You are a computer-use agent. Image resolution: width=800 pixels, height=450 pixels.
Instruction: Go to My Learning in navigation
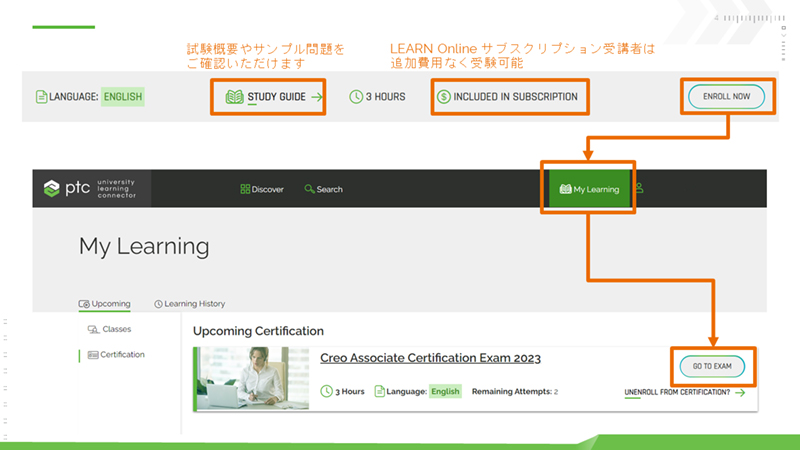[x=589, y=189]
